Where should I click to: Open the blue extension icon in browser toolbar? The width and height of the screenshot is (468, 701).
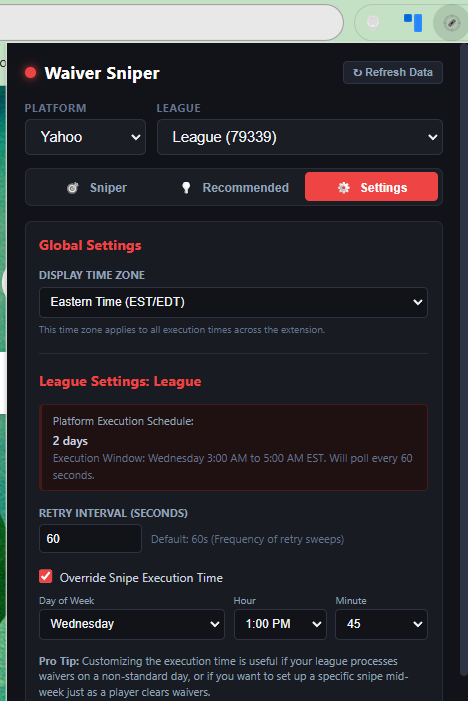tap(413, 22)
